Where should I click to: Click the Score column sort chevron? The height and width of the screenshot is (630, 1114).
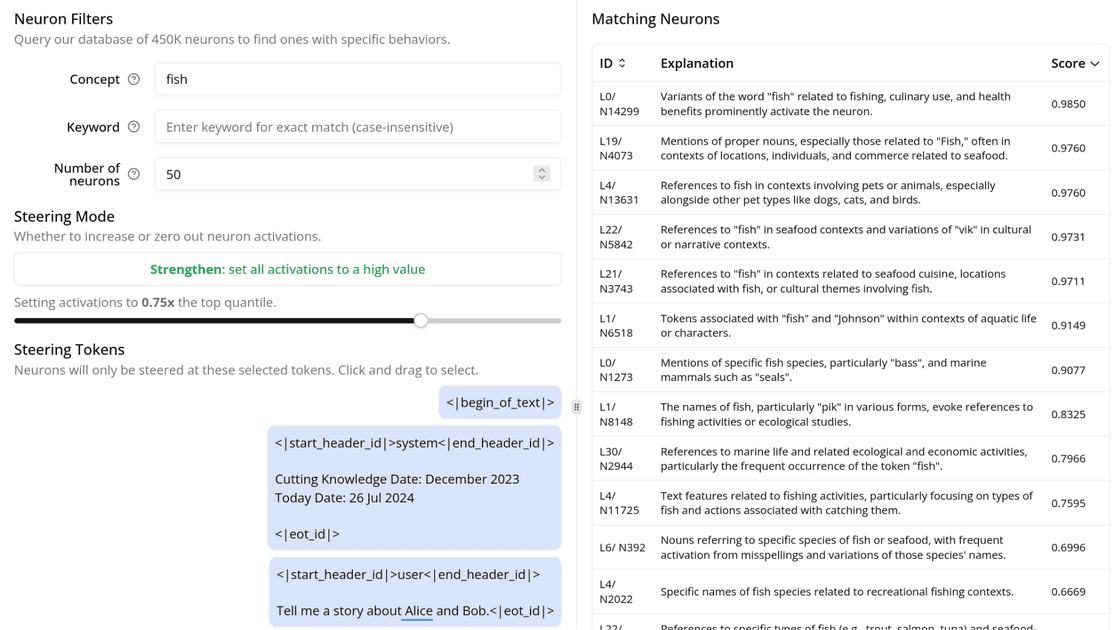point(1095,64)
